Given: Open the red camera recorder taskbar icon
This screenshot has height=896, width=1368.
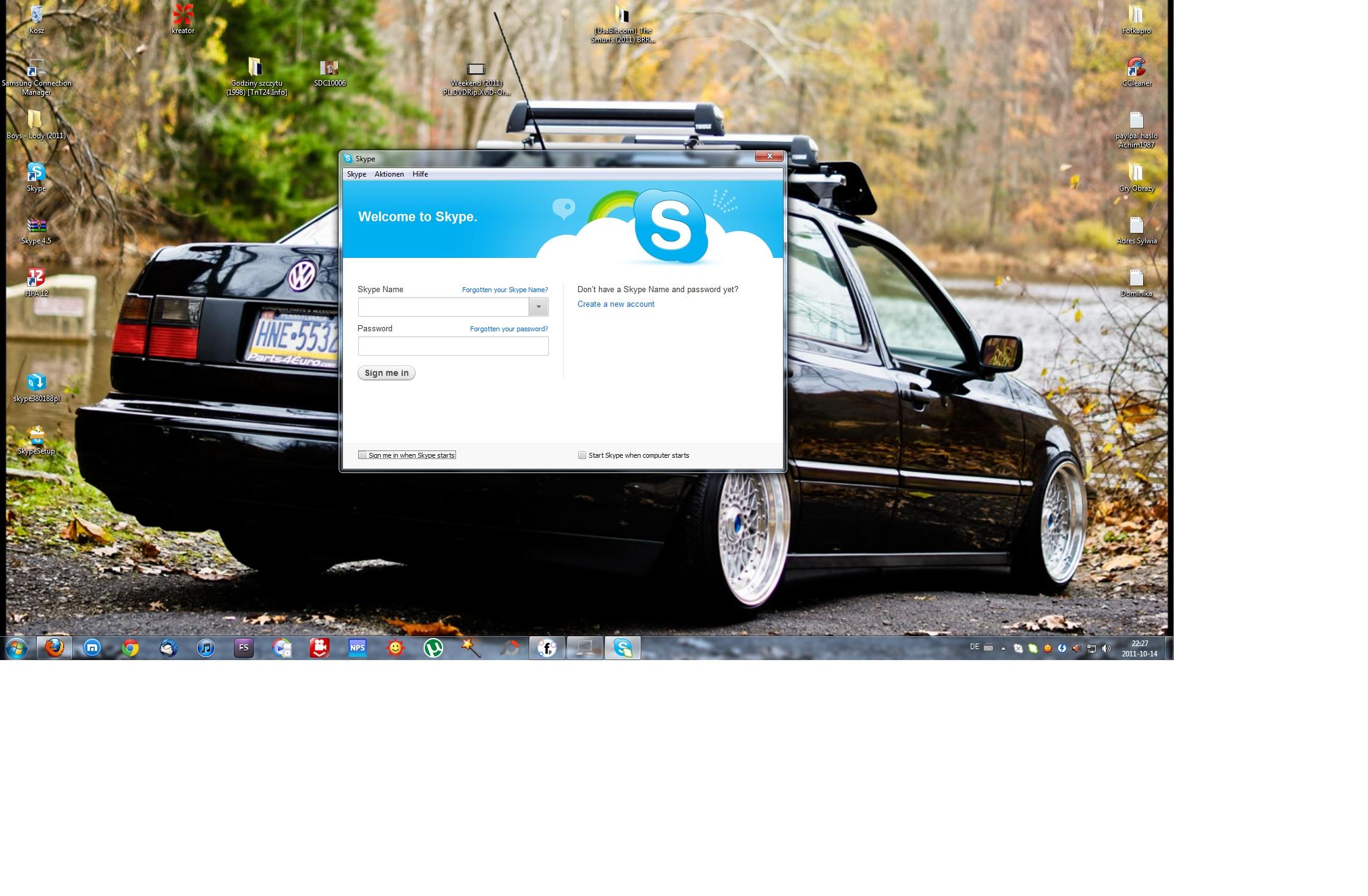Looking at the screenshot, I should (x=320, y=648).
